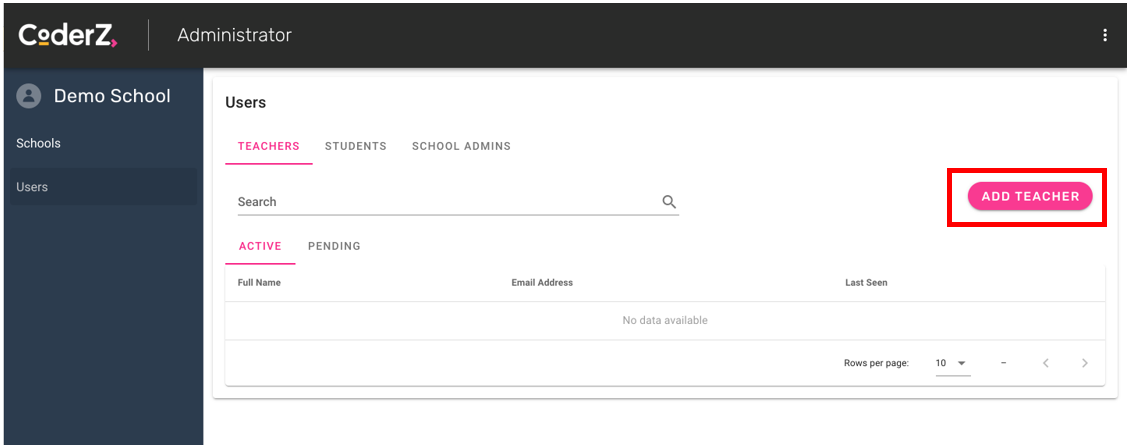1131x445 pixels.
Task: Open Schools in the sidebar
Action: tap(39, 143)
